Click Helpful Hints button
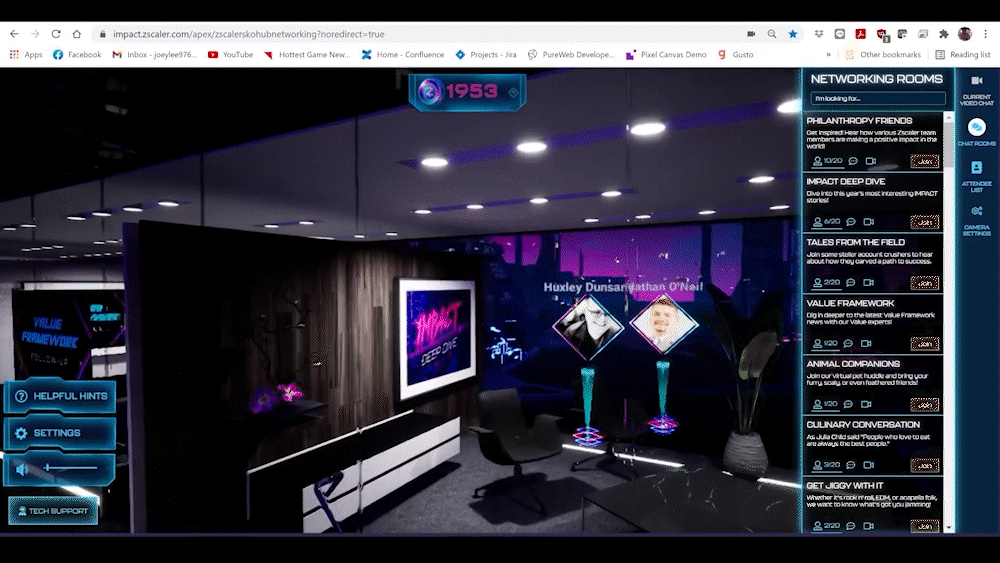 click(61, 396)
